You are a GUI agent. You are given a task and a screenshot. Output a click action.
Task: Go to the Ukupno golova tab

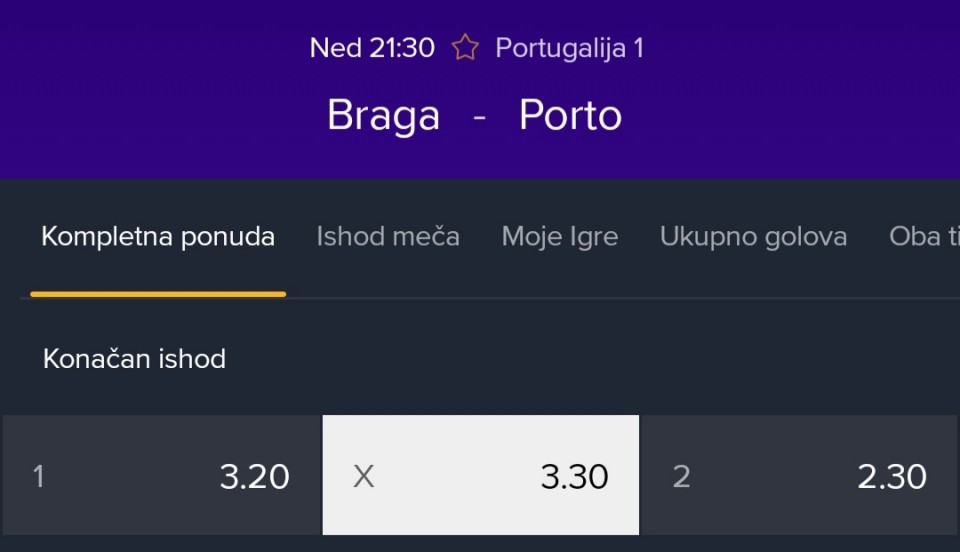[753, 237]
